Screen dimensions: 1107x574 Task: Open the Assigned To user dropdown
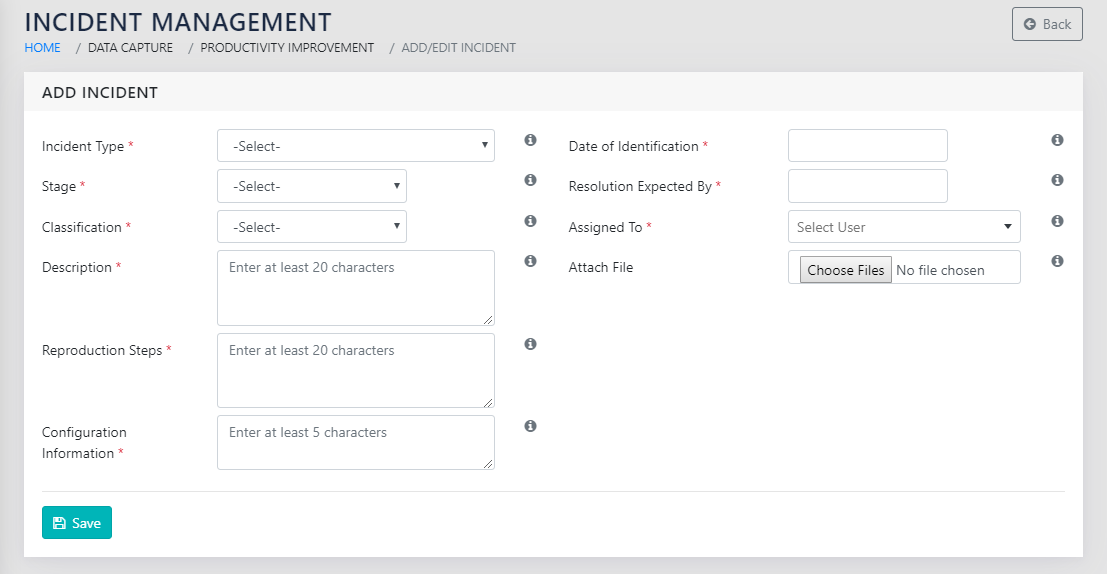(903, 227)
